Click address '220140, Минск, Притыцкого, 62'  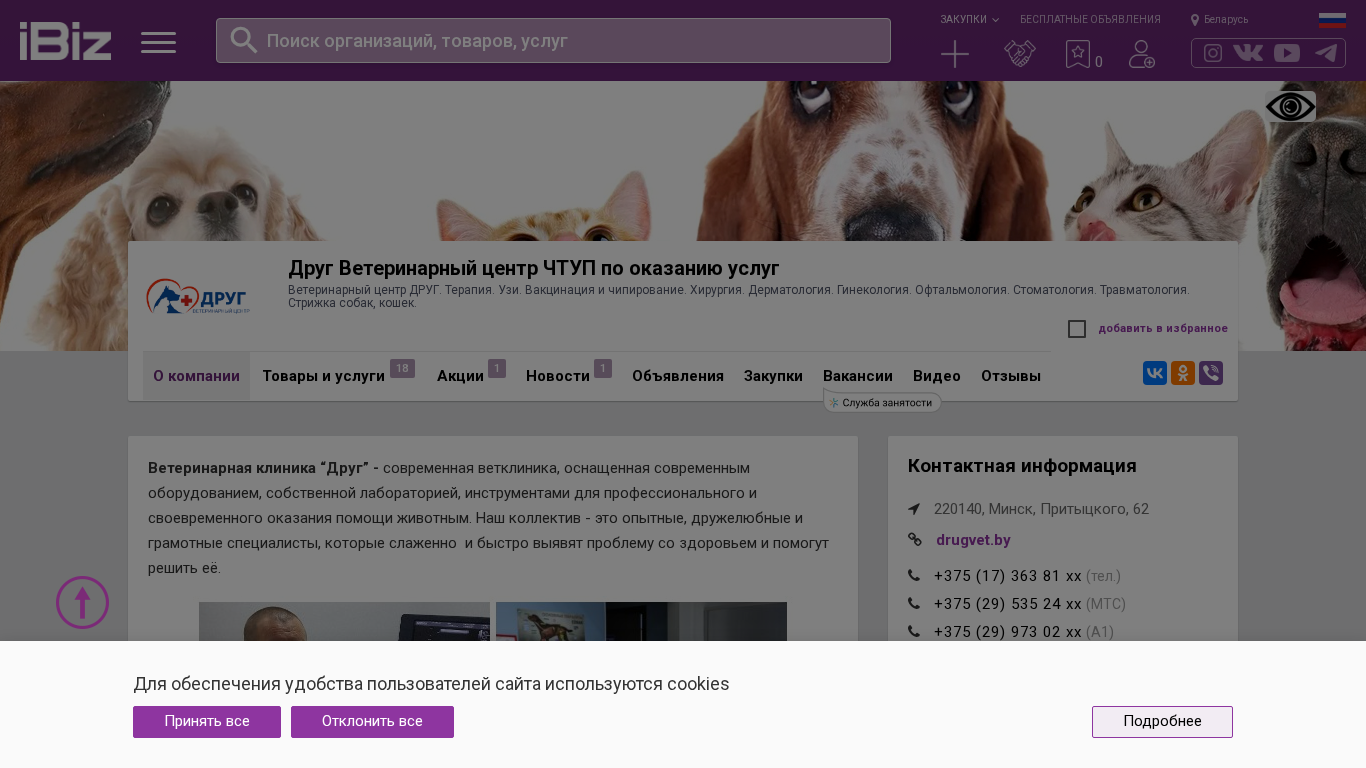(1041, 509)
